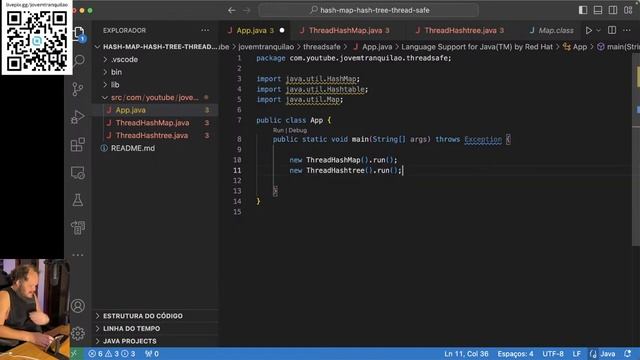Open run options dropdown next to play
Image resolution: width=640 pixels, height=360 pixels.
598,30
